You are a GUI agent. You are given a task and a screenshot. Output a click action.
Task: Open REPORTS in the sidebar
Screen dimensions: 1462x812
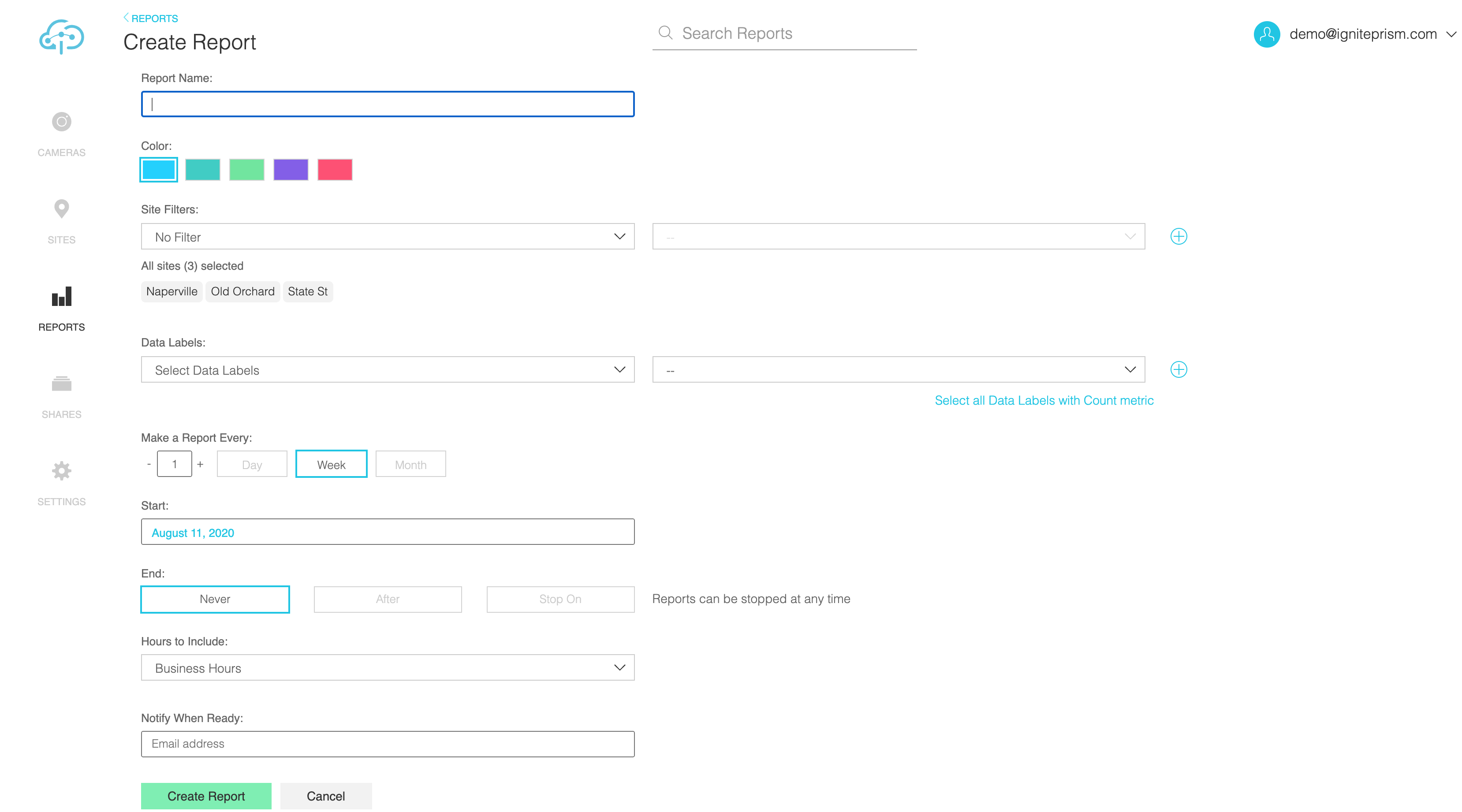pyautogui.click(x=61, y=328)
